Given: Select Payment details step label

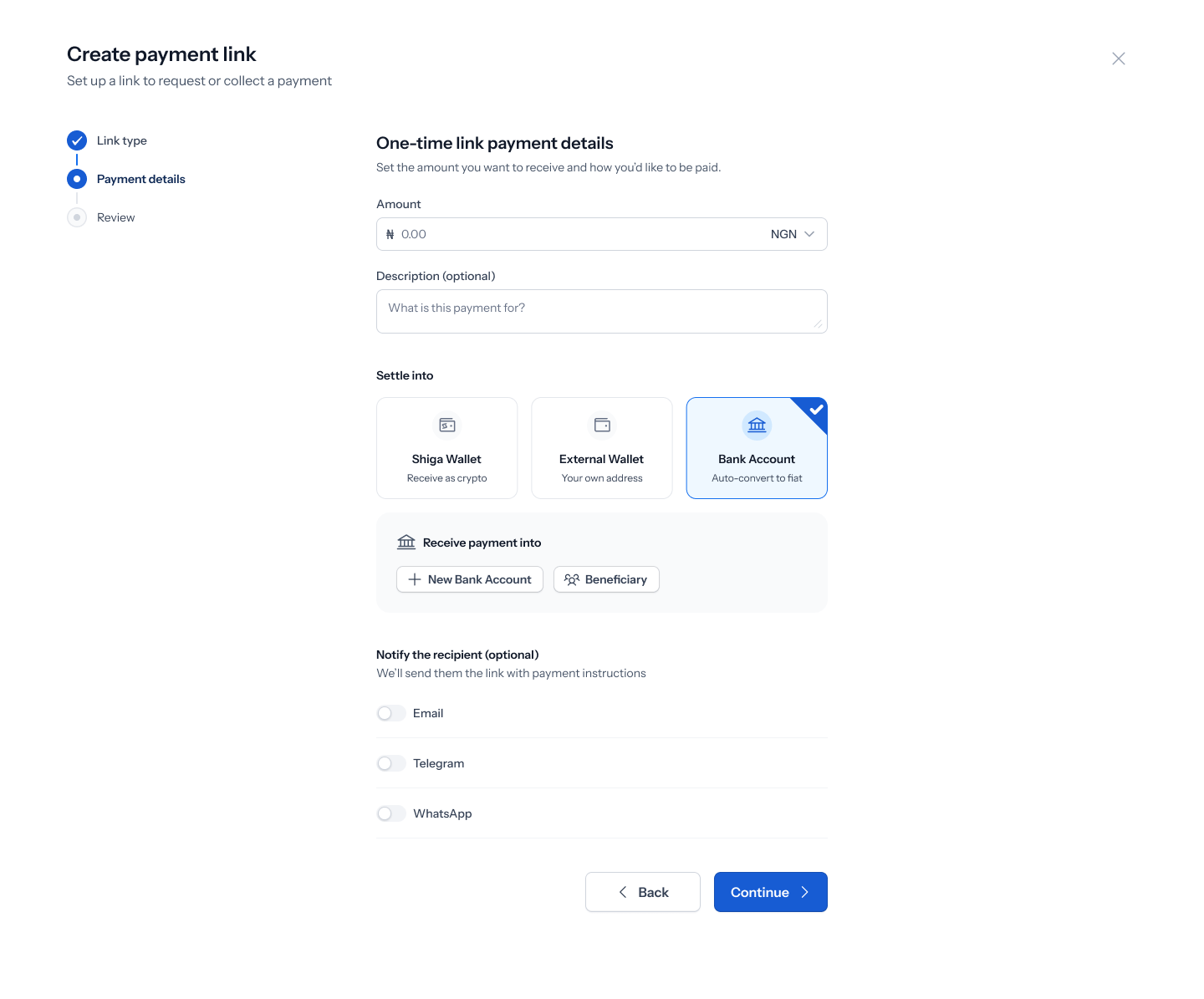Looking at the screenshot, I should (141, 179).
